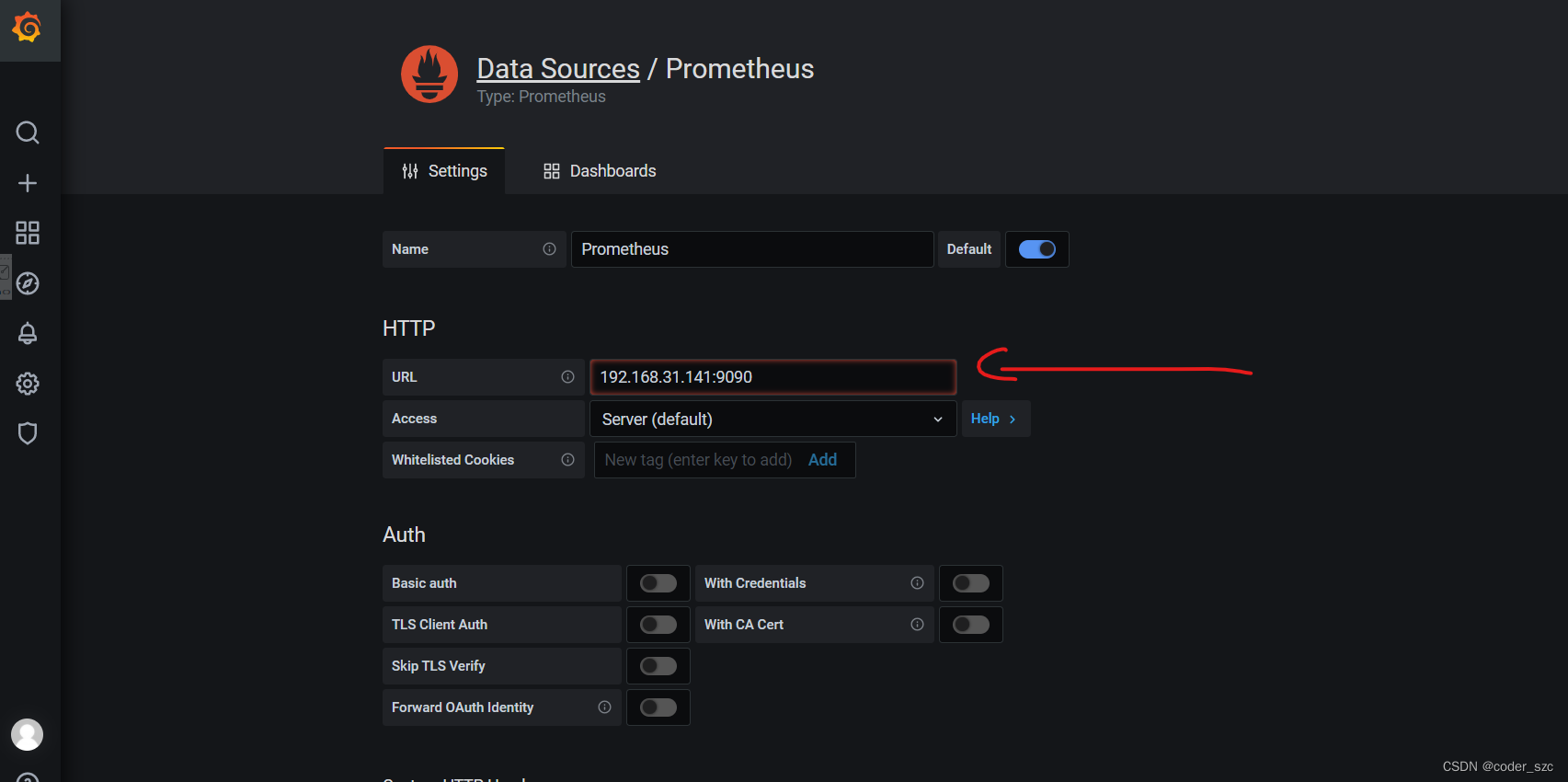Click the Type: Prometheus subtitle text
Viewport: 1568px width, 782px height.
pyautogui.click(x=541, y=97)
